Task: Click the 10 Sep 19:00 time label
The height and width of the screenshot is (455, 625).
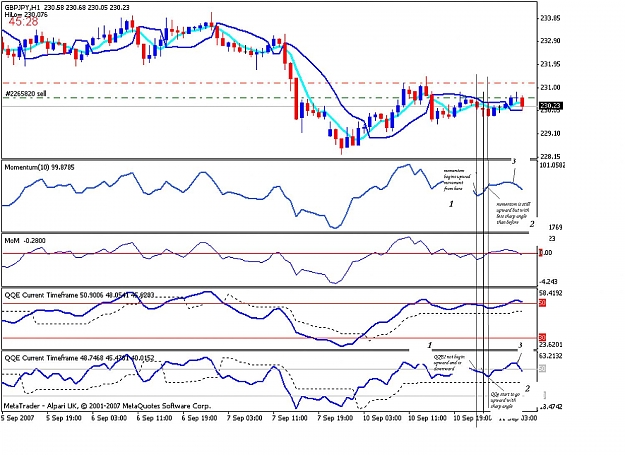Action: coord(473,418)
